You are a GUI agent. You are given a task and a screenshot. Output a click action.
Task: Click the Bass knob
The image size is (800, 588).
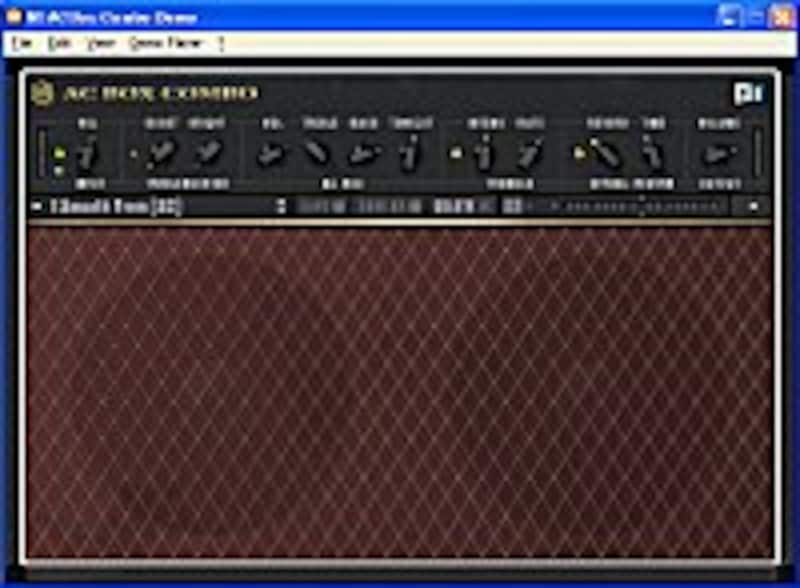pyautogui.click(x=363, y=154)
